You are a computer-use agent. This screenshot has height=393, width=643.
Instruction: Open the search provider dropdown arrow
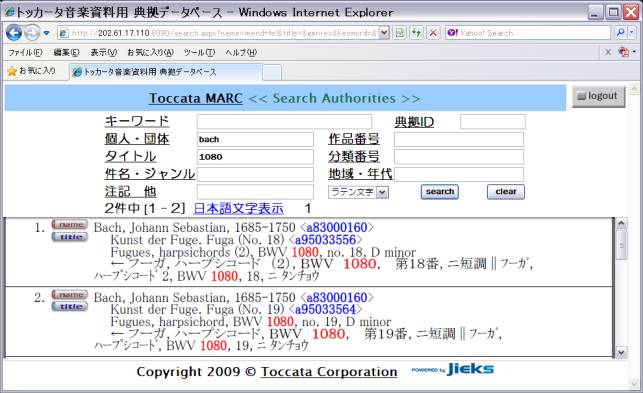coord(632,33)
